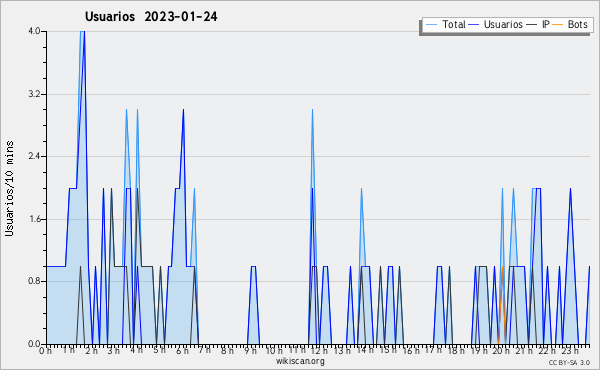The height and width of the screenshot is (370, 600).
Task: Click the 17 h time label
Action: point(433,350)
